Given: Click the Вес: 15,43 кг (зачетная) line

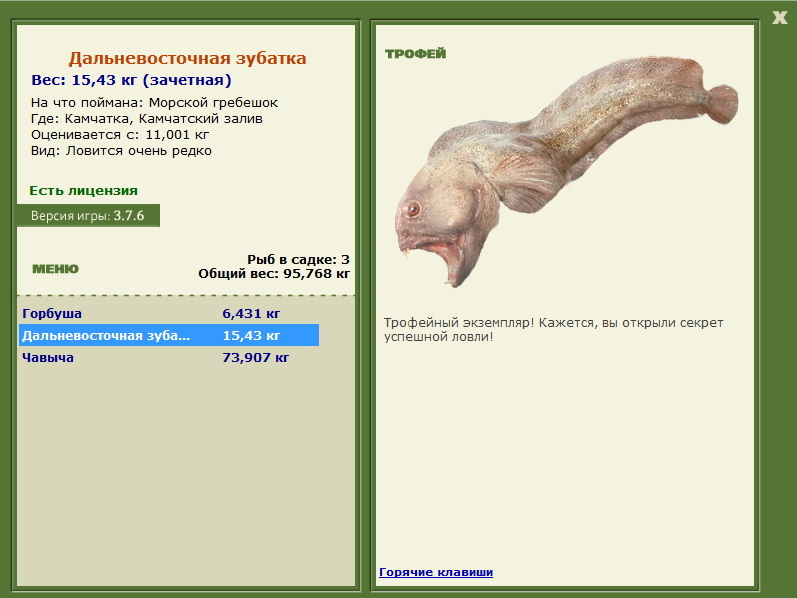Looking at the screenshot, I should point(131,80).
